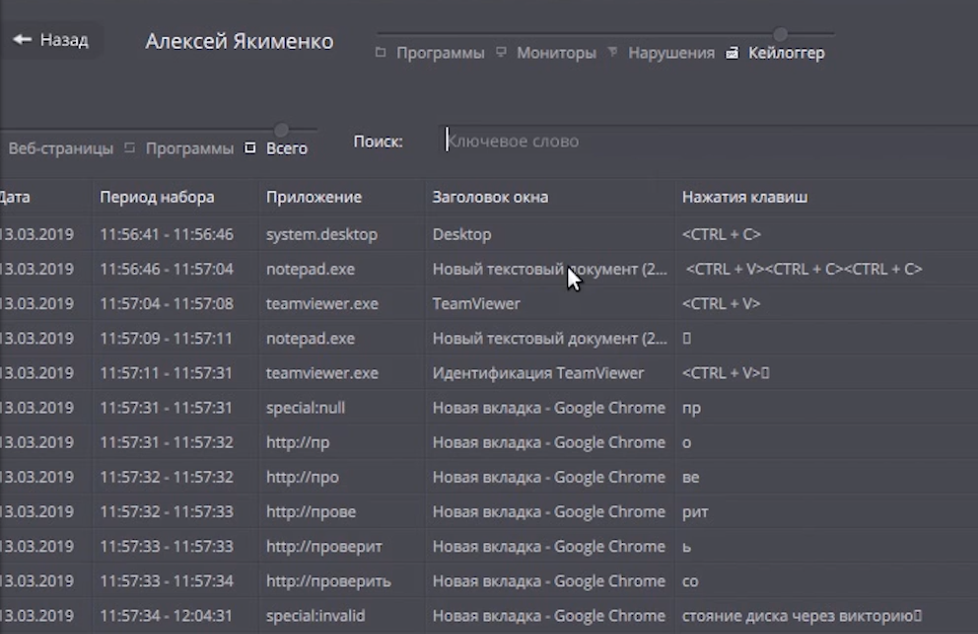Select the keystroke cell рит
The image size is (978, 634).
(695, 512)
